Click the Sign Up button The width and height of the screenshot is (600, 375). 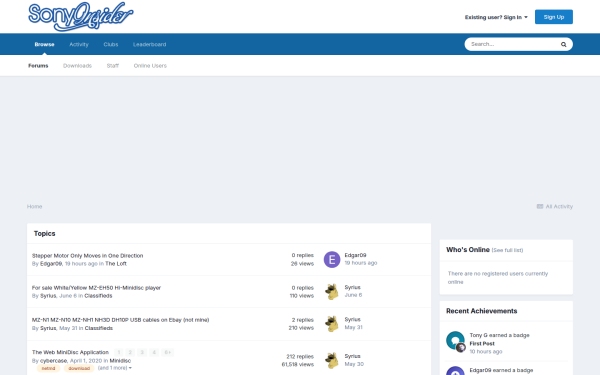coord(554,17)
